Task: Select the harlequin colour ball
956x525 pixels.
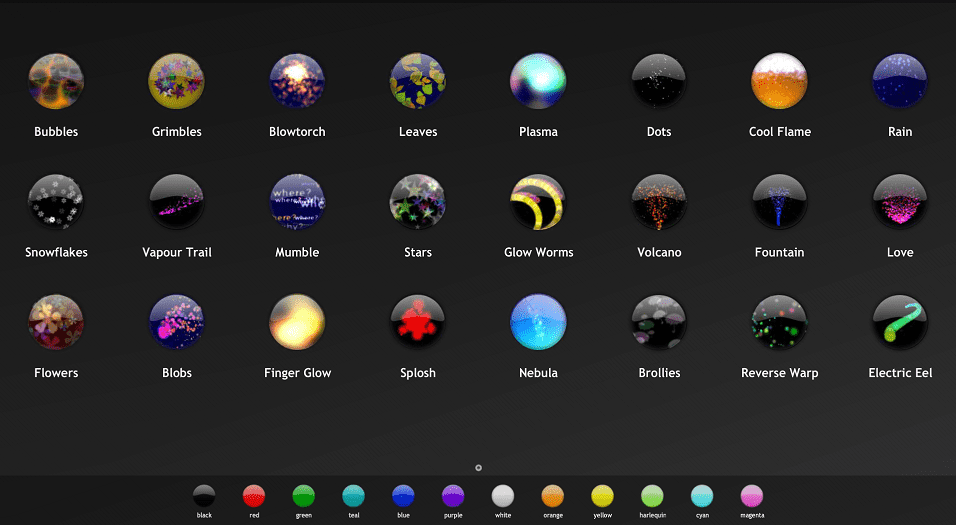Action: pos(652,496)
